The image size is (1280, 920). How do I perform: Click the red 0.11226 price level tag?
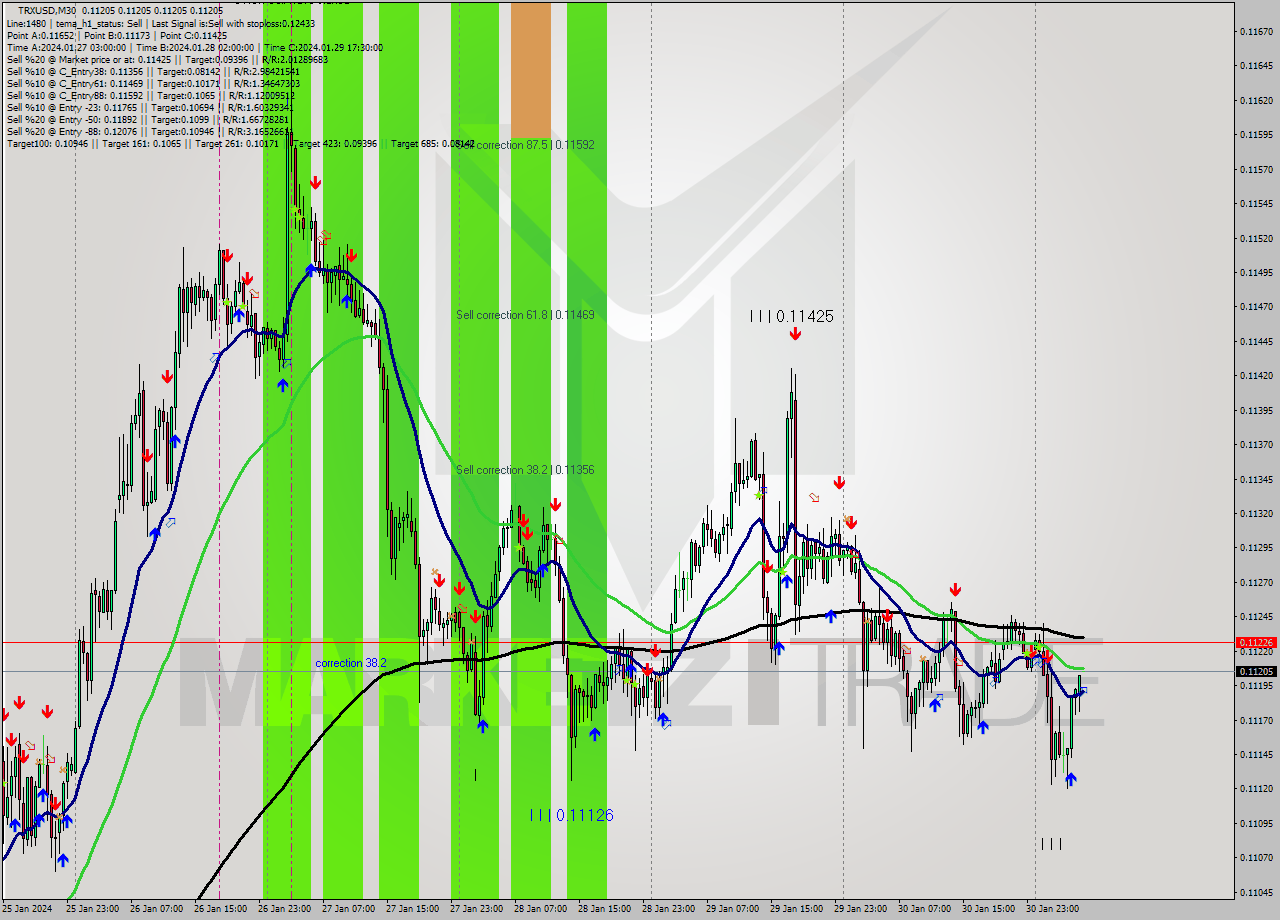tap(1255, 642)
